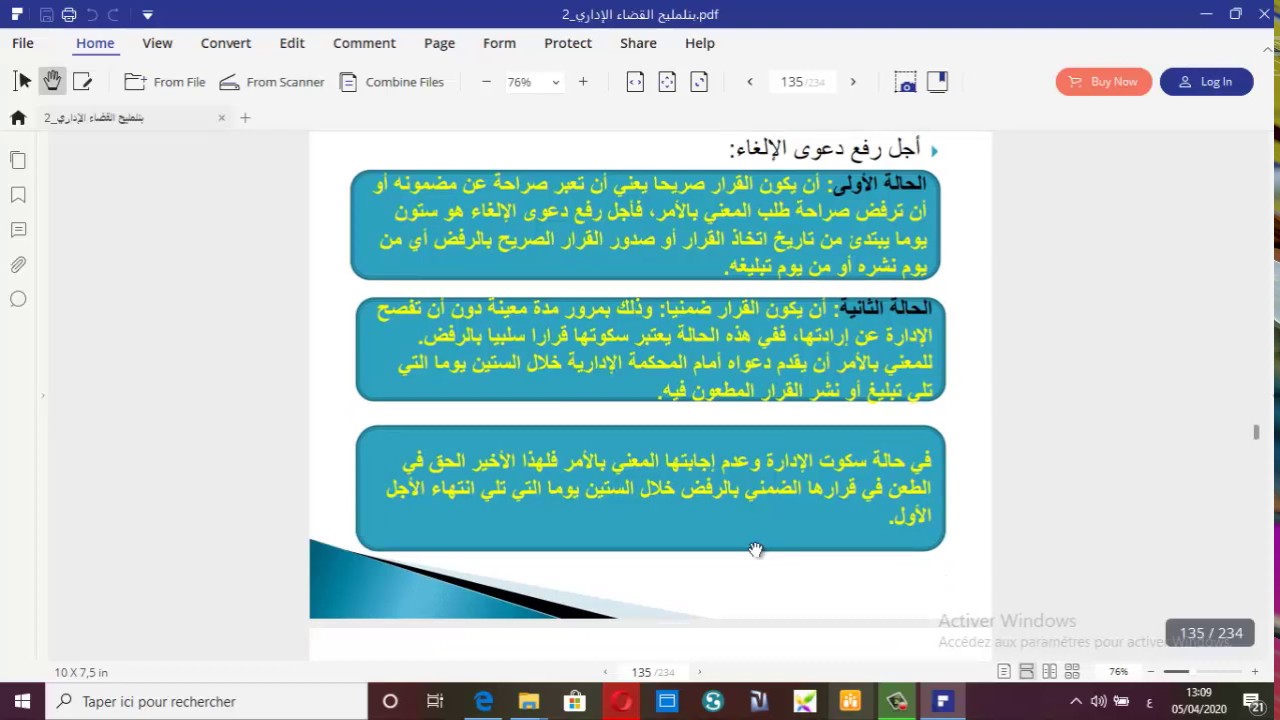Screen dimensions: 1280x720
Task: Zoom out with toolbar minus
Action: point(486,82)
